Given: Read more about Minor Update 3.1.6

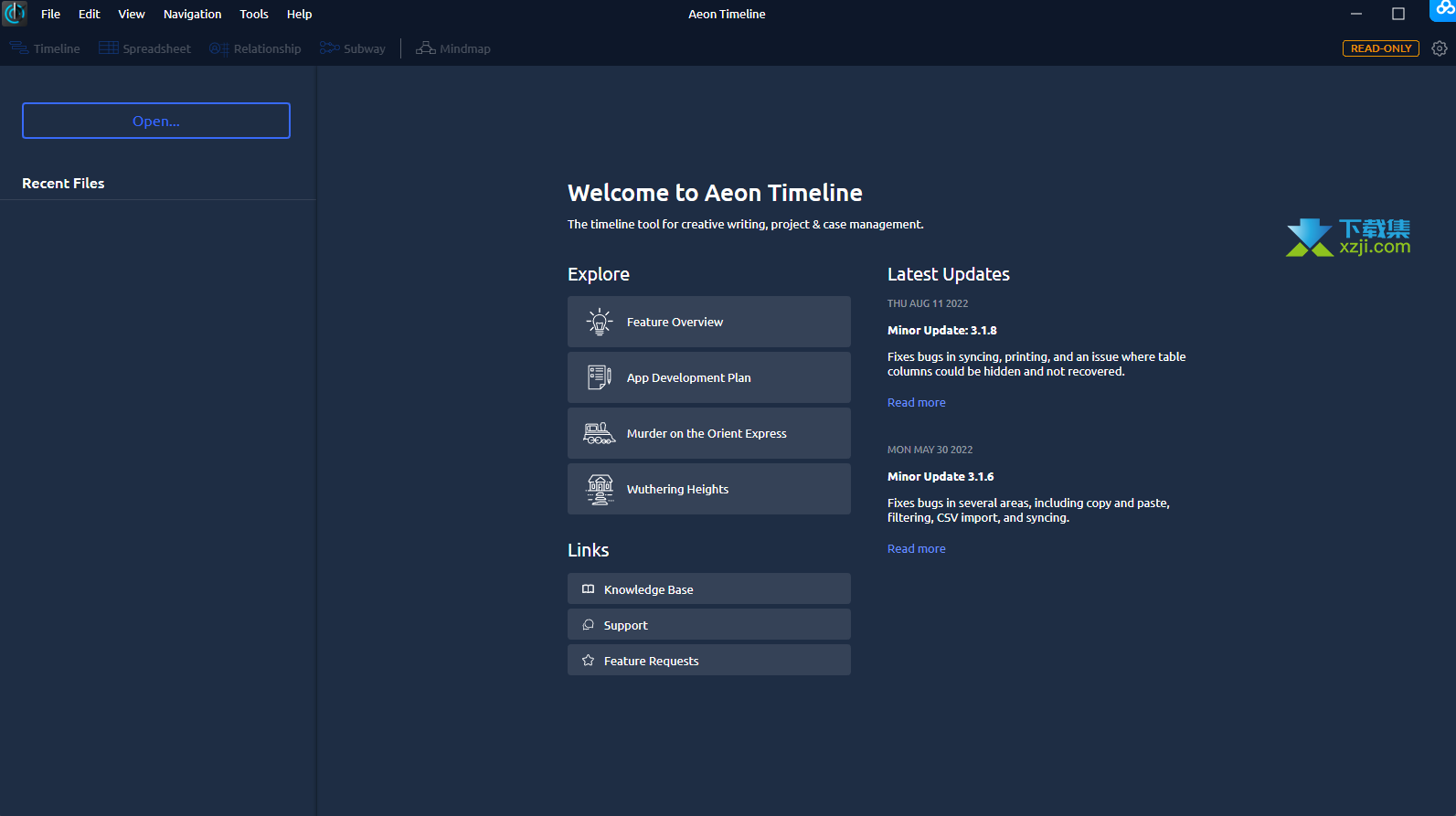Looking at the screenshot, I should click(916, 549).
